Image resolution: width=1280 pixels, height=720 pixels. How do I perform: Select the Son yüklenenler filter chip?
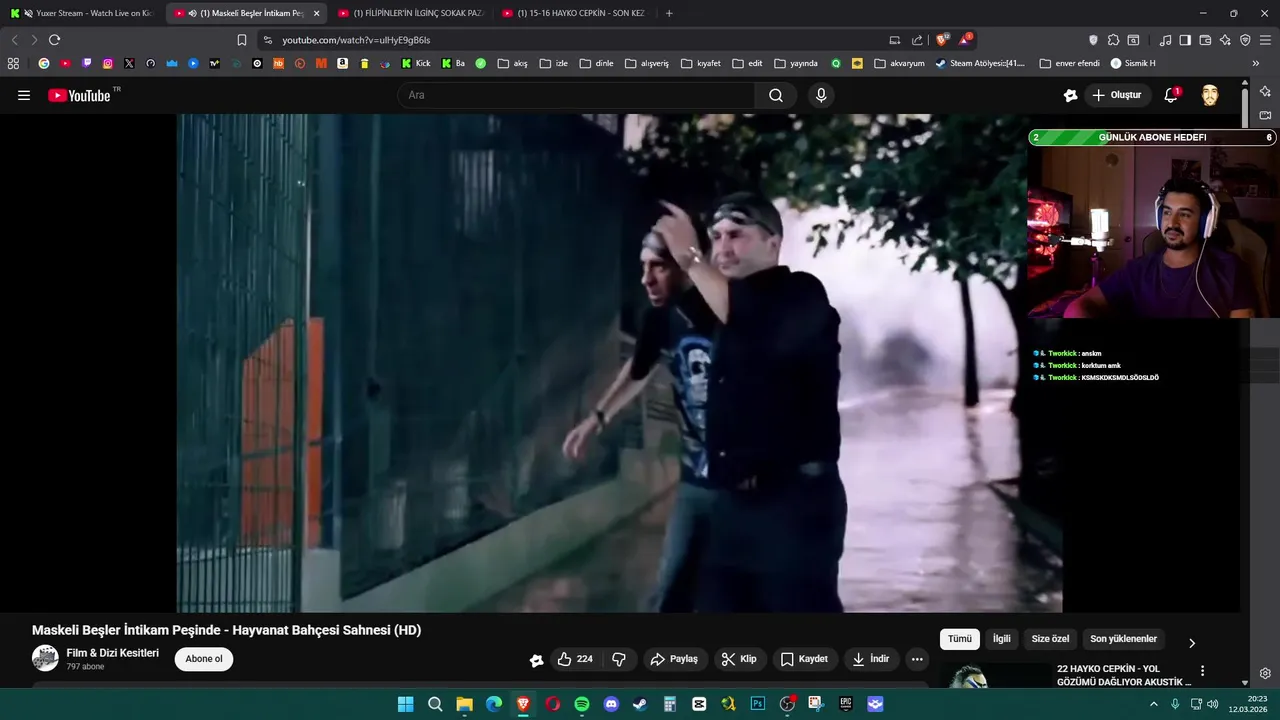[1123, 639]
